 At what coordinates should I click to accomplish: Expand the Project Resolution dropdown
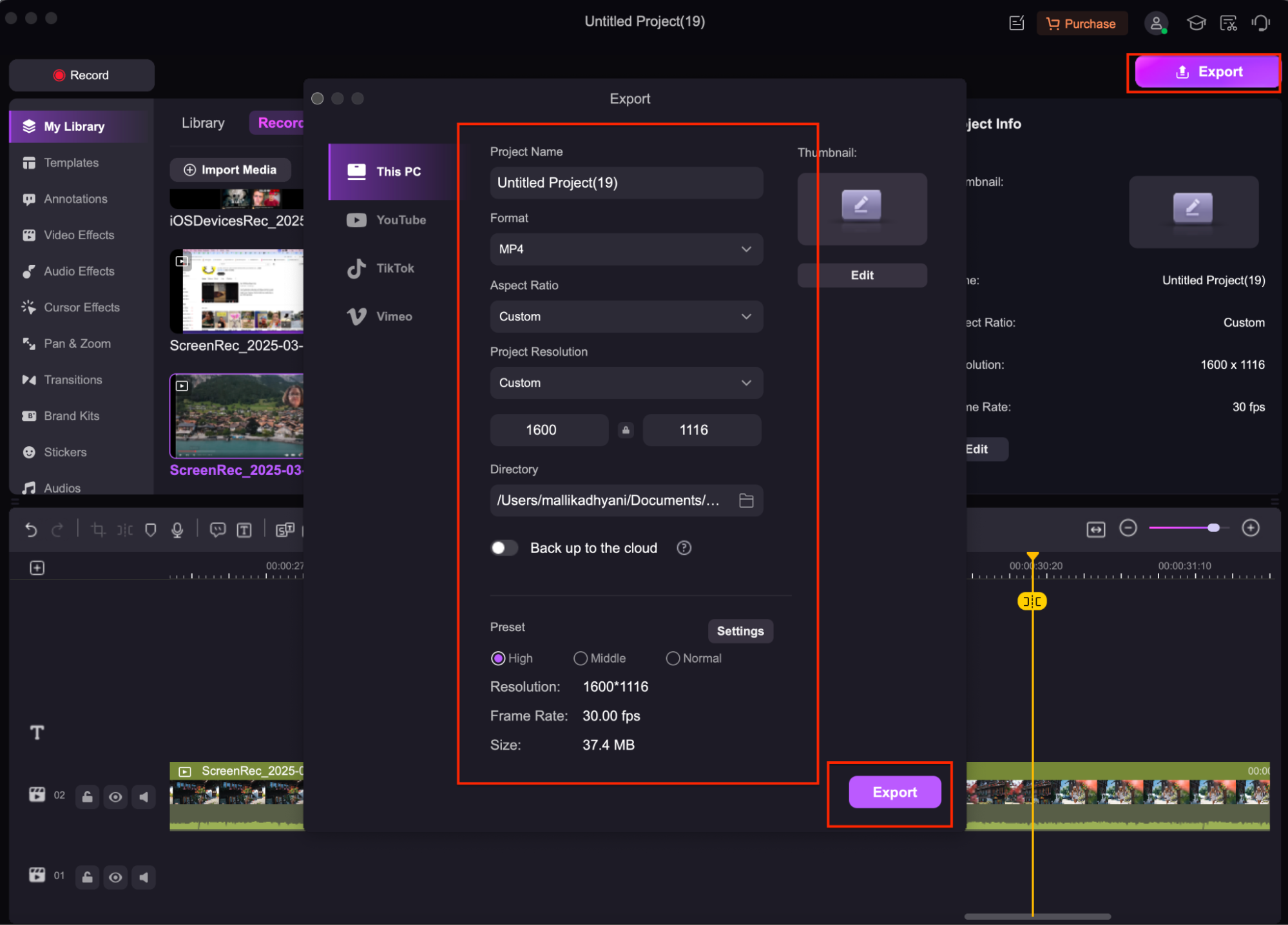[626, 383]
